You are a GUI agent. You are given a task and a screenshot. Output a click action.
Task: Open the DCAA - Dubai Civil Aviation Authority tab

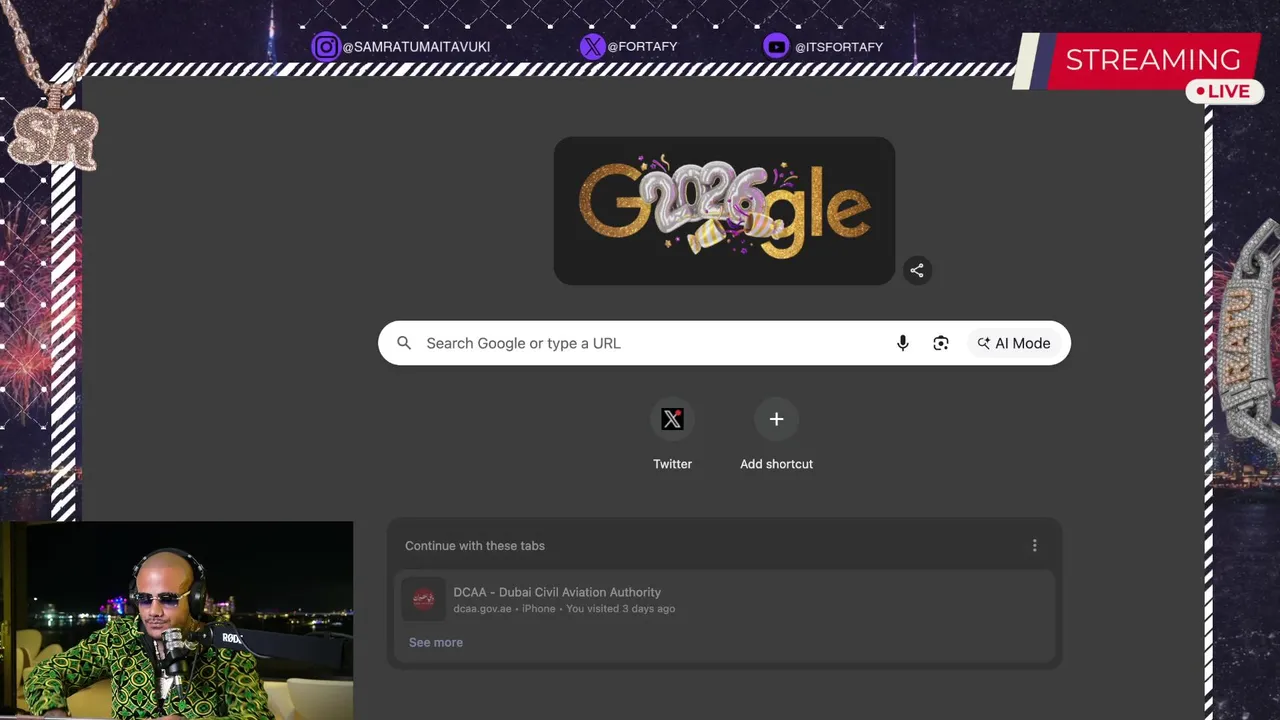724,599
